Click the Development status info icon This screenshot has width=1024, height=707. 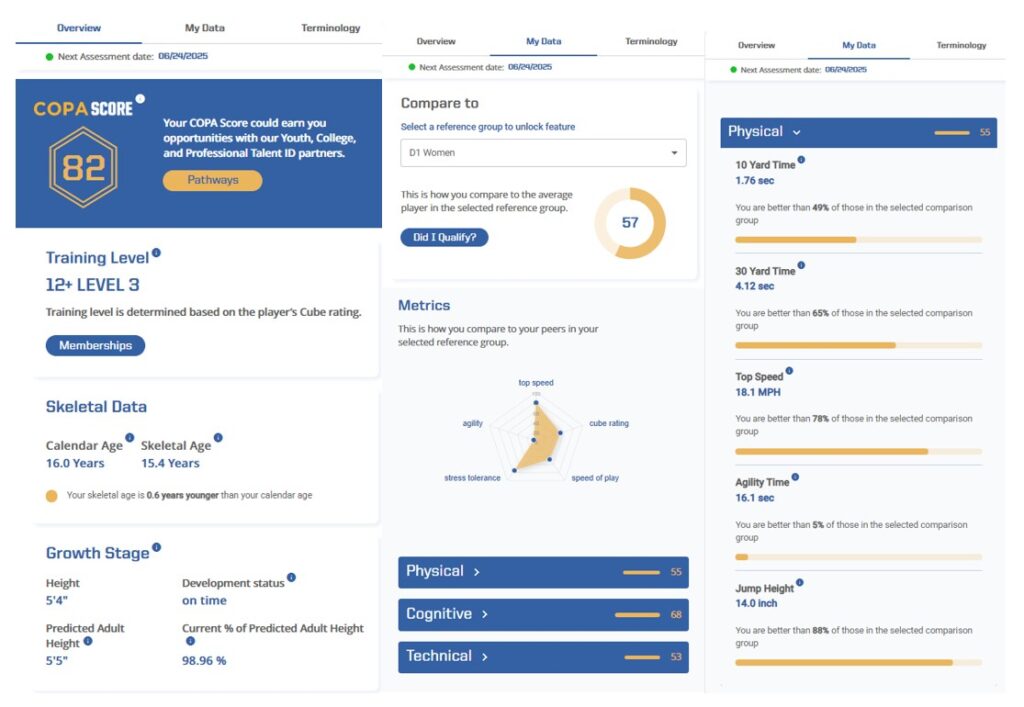pyautogui.click(x=291, y=577)
